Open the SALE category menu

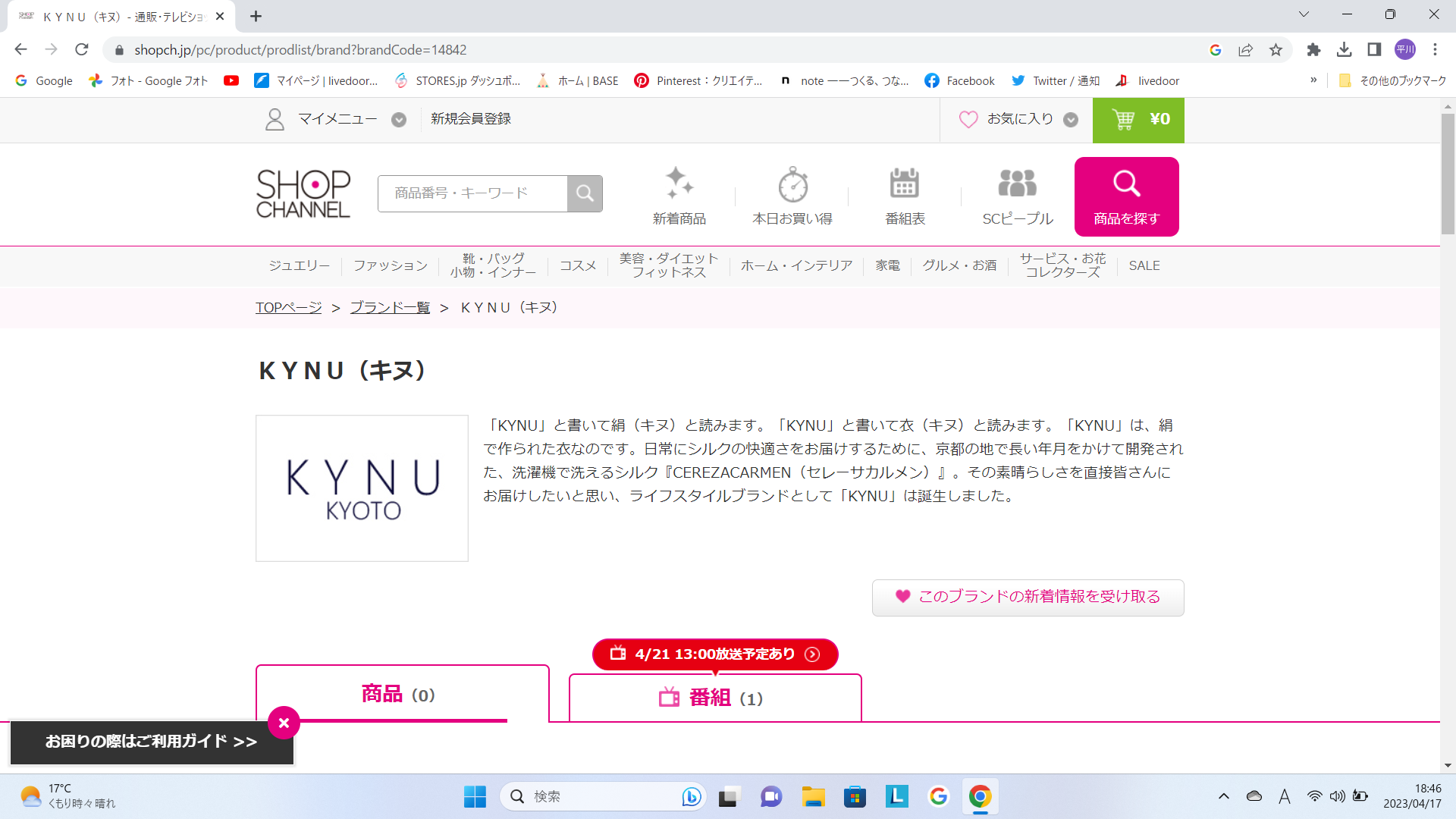pyautogui.click(x=1144, y=265)
